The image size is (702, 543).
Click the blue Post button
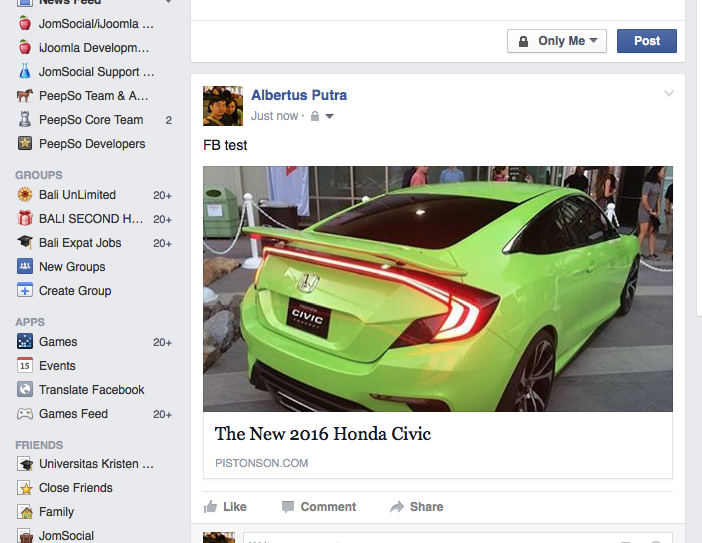646,41
